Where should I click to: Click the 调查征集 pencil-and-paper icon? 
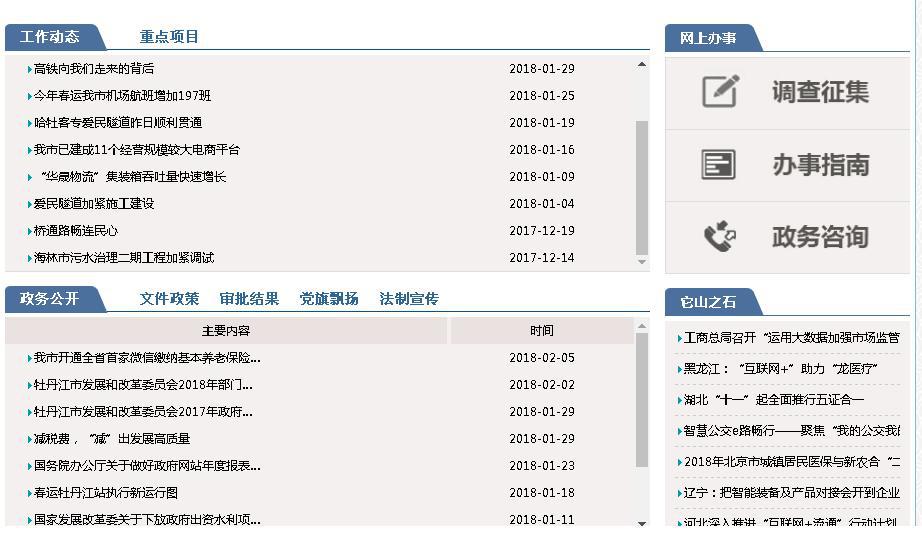click(720, 92)
